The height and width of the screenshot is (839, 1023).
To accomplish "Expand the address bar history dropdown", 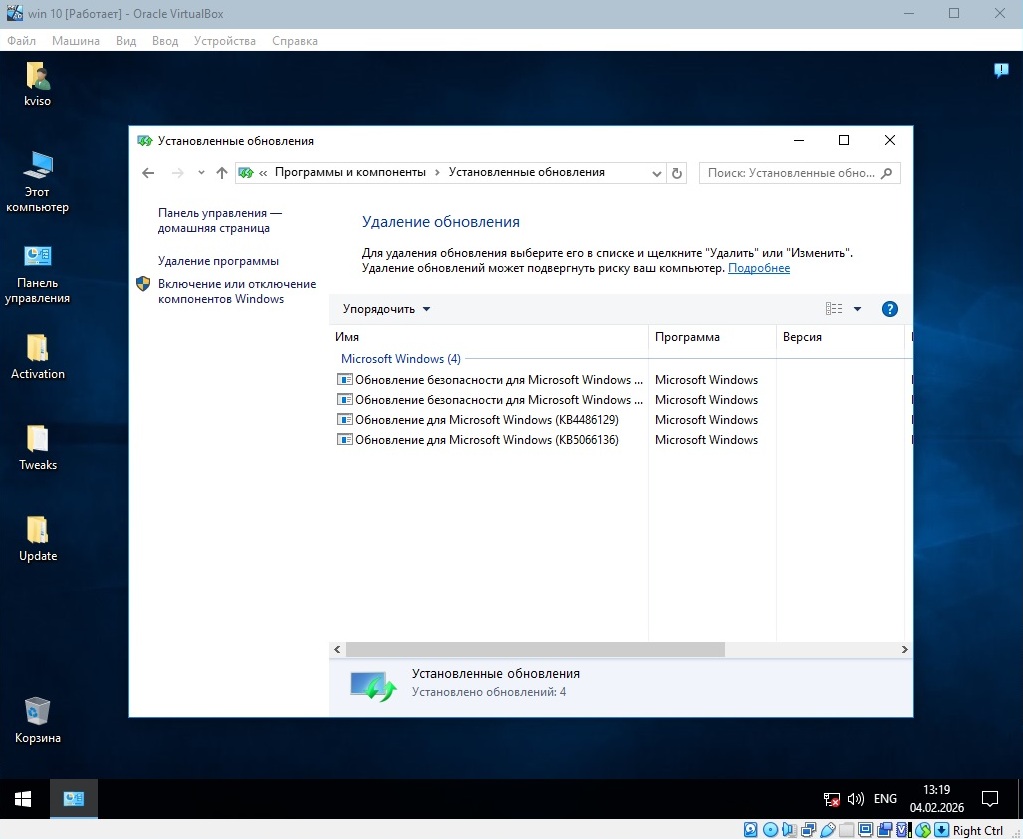I will click(657, 173).
